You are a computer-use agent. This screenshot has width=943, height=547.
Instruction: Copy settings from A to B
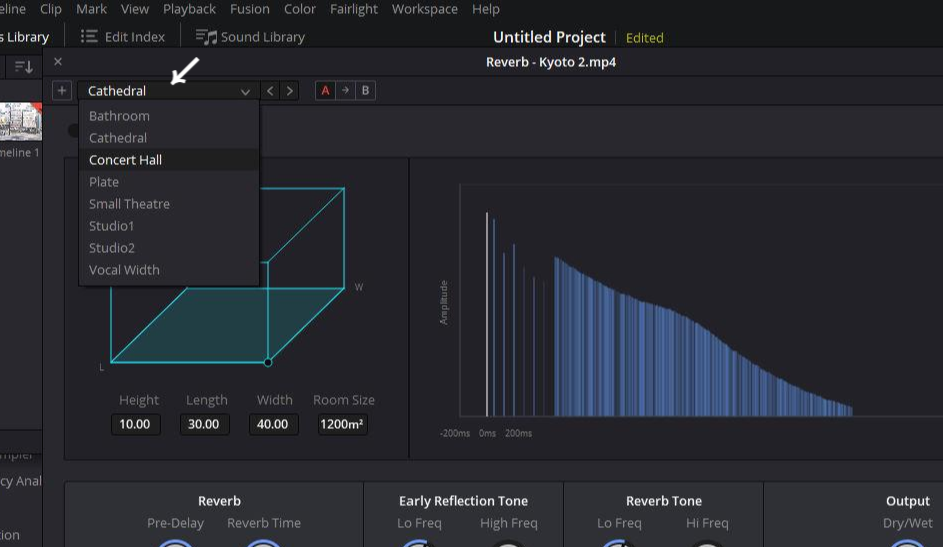(345, 91)
